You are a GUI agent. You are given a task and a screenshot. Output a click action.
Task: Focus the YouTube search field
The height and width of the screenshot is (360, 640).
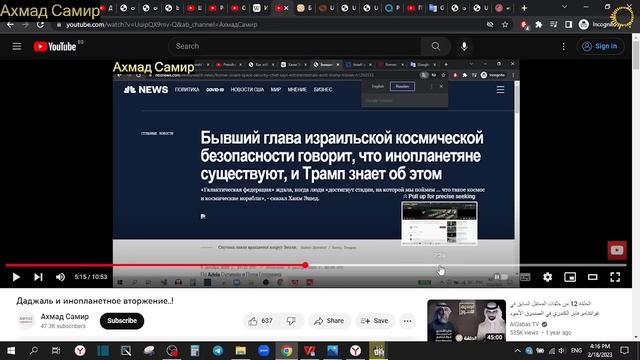(x=295, y=47)
